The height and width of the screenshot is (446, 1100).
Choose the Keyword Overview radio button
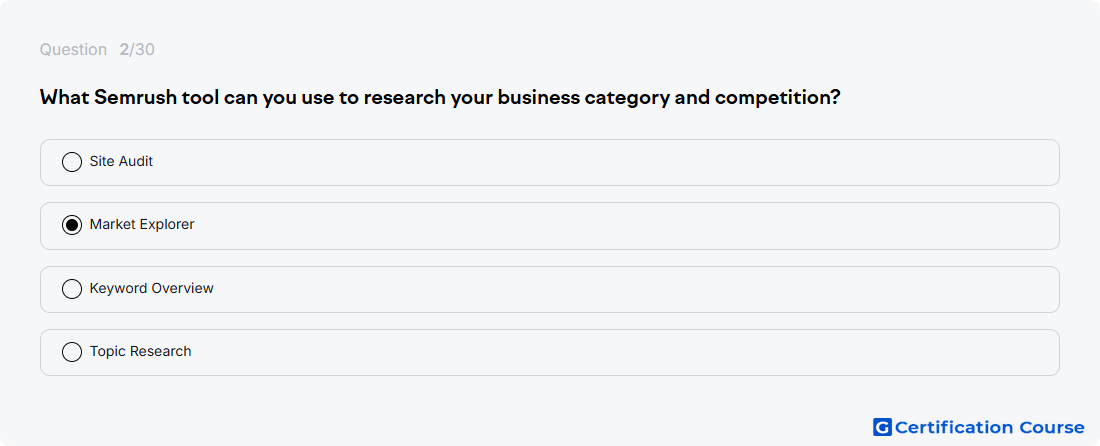pyautogui.click(x=72, y=289)
